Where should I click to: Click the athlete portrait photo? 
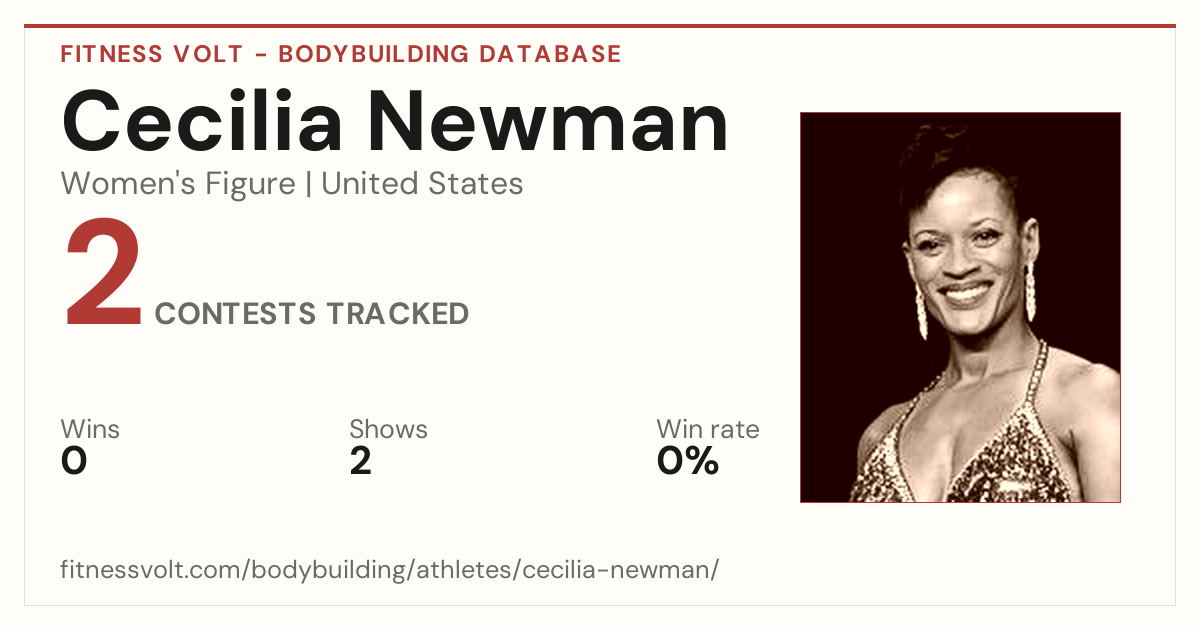coord(960,307)
